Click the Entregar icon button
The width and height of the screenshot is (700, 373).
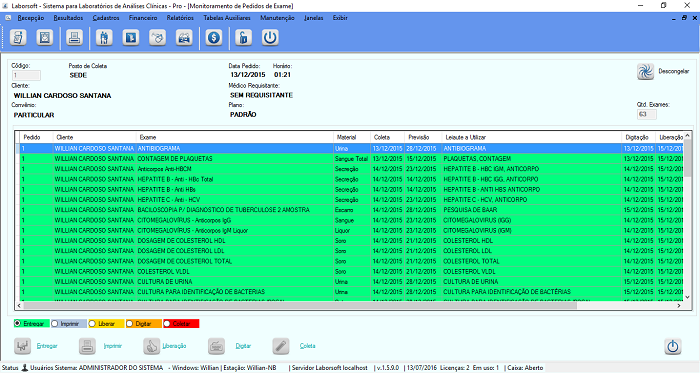[x=22, y=346]
